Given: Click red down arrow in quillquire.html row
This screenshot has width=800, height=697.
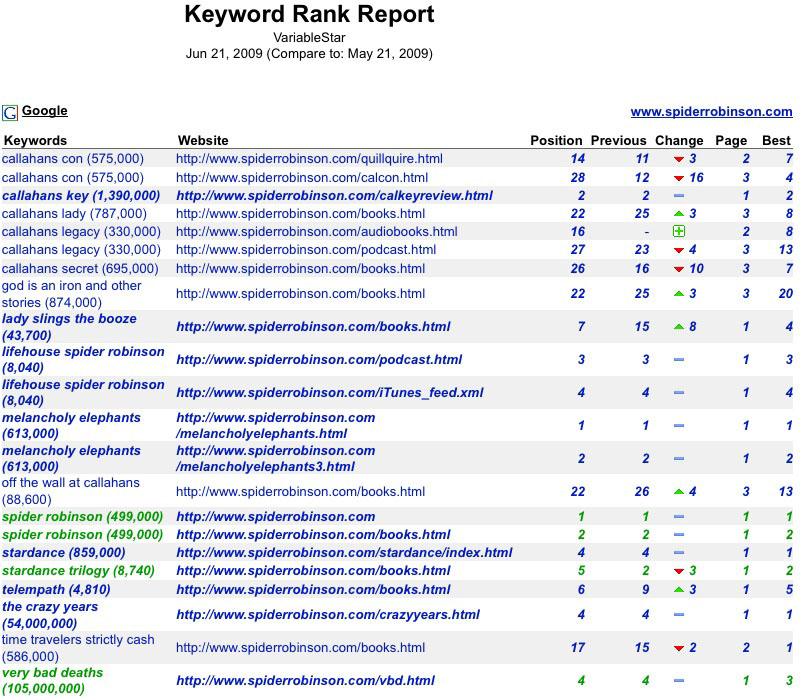Looking at the screenshot, I should point(679,159).
